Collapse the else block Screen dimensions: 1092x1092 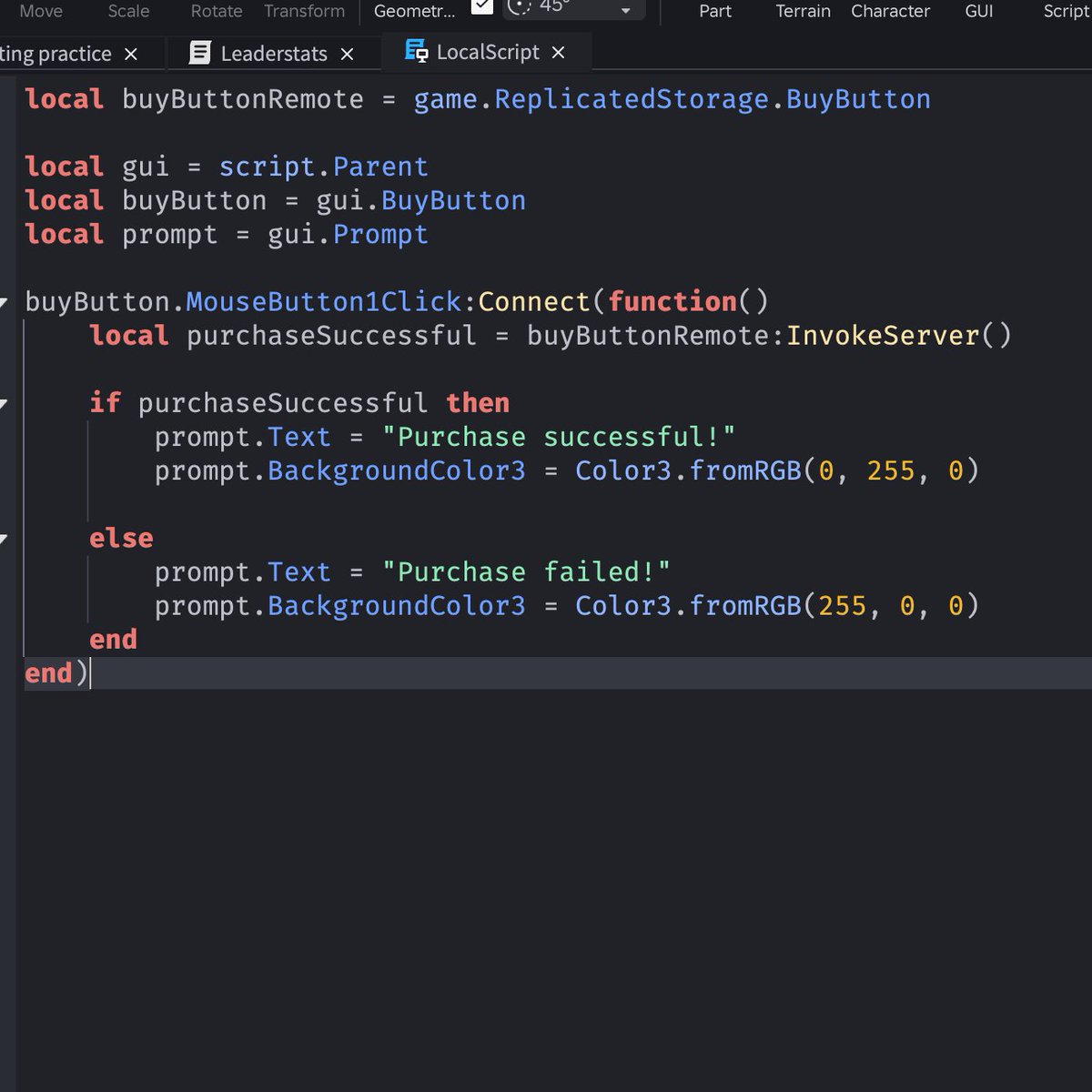(5, 539)
